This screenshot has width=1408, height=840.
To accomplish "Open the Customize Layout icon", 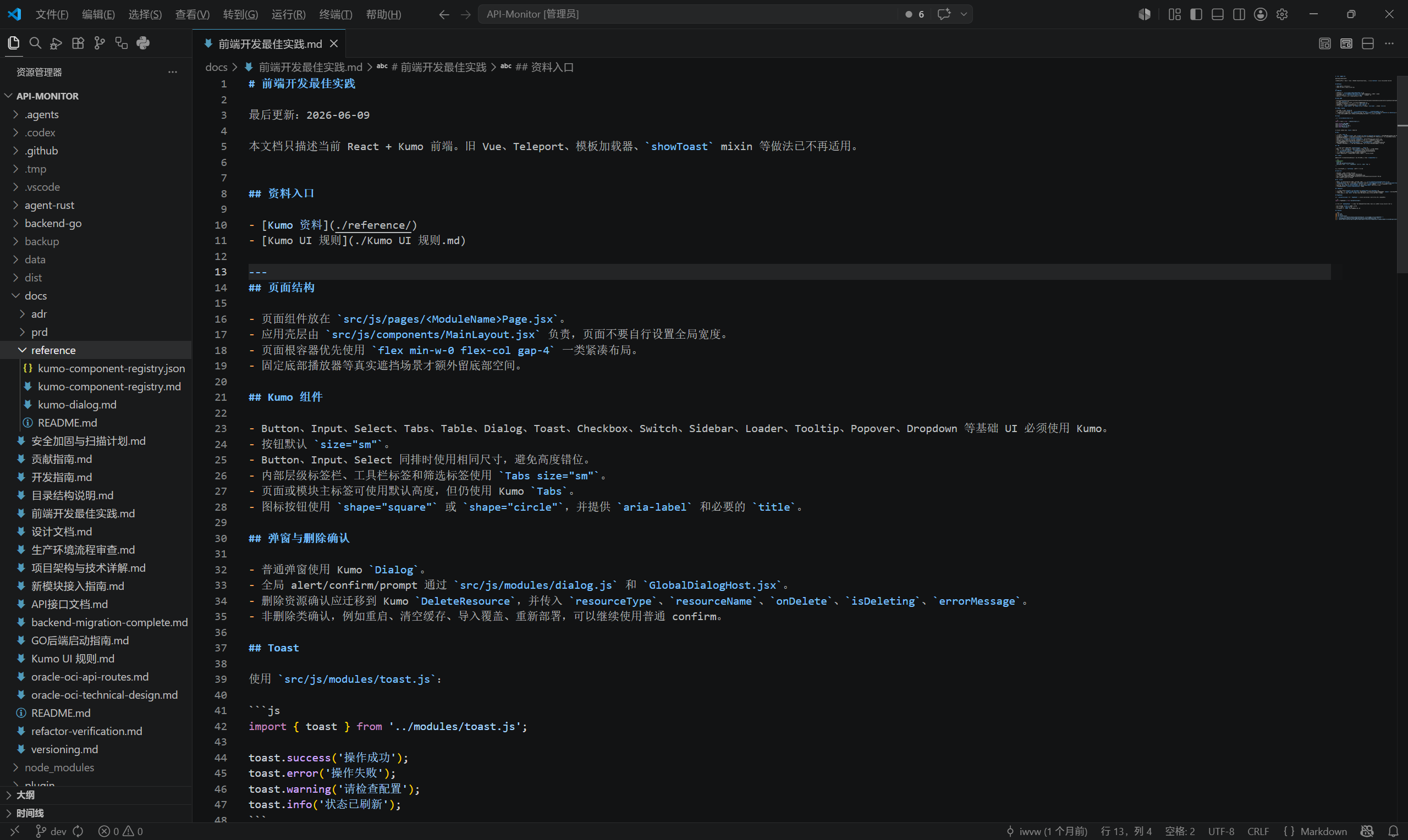I will pyautogui.click(x=1175, y=14).
